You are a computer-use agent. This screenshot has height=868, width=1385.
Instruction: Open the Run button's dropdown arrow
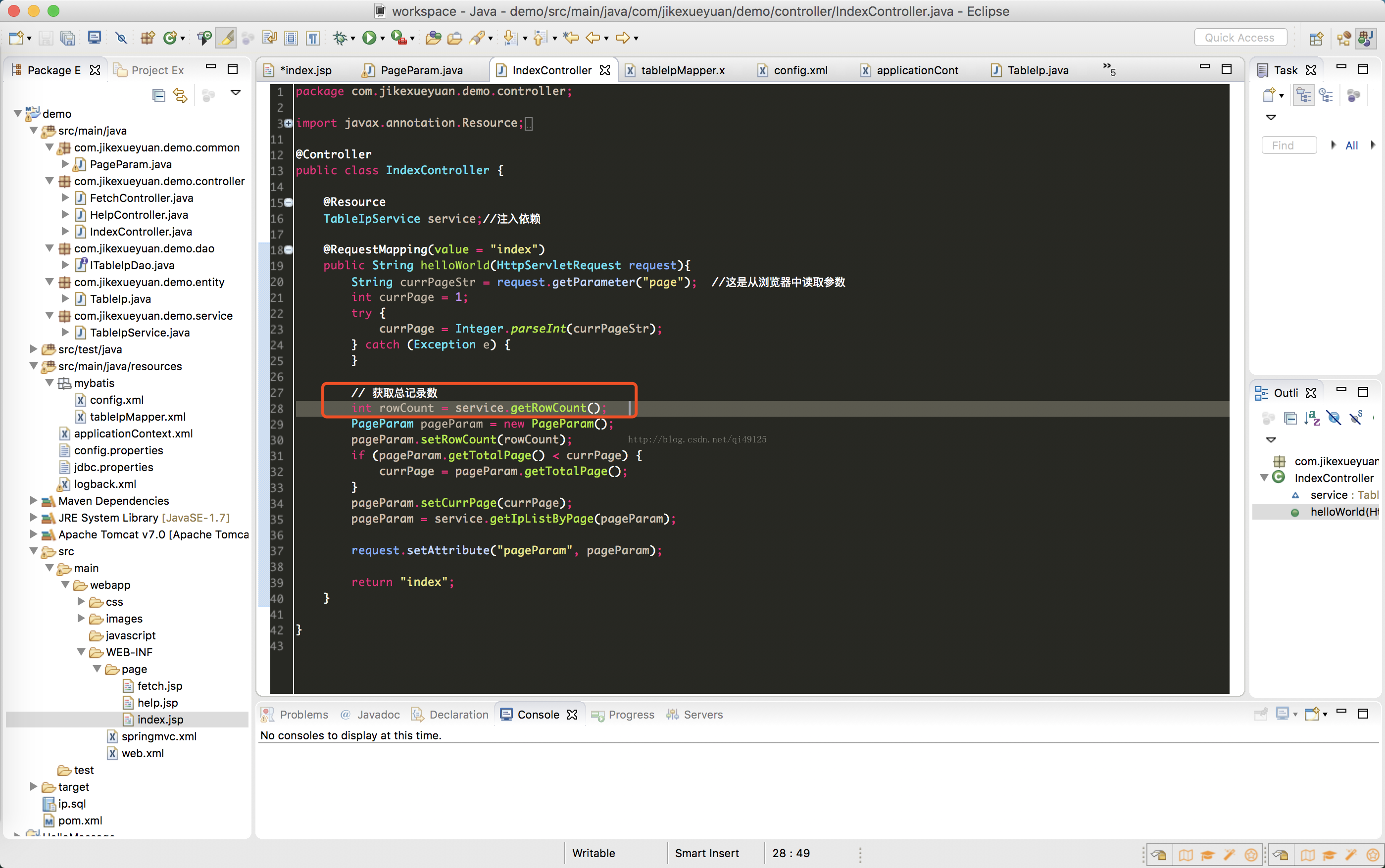(x=383, y=39)
